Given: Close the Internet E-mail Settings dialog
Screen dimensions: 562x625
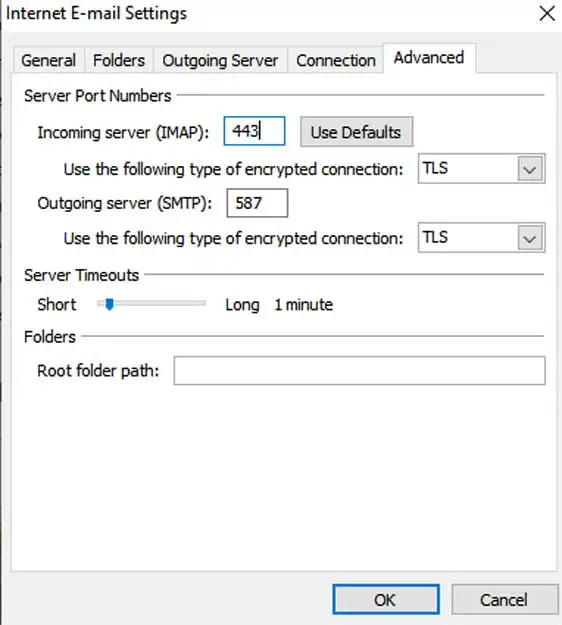Looking at the screenshot, I should [547, 14].
